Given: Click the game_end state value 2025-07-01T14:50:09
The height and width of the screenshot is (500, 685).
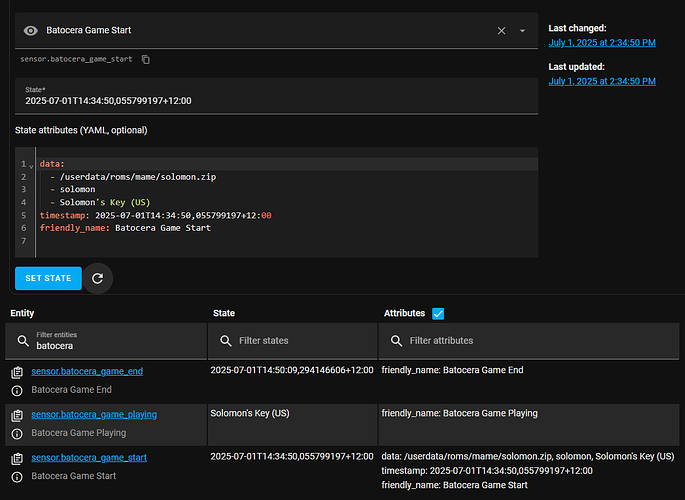Looking at the screenshot, I should coord(292,370).
